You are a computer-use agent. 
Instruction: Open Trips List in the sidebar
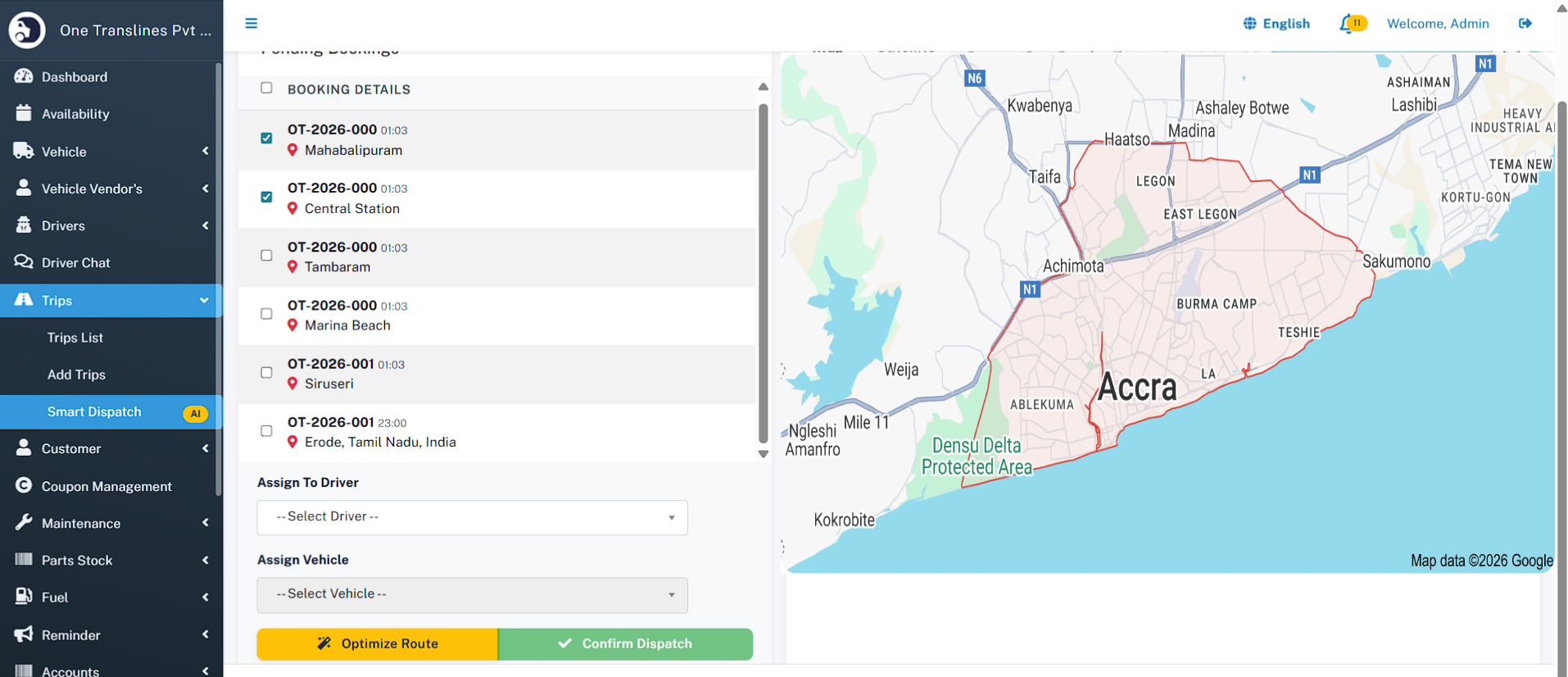[x=75, y=338]
